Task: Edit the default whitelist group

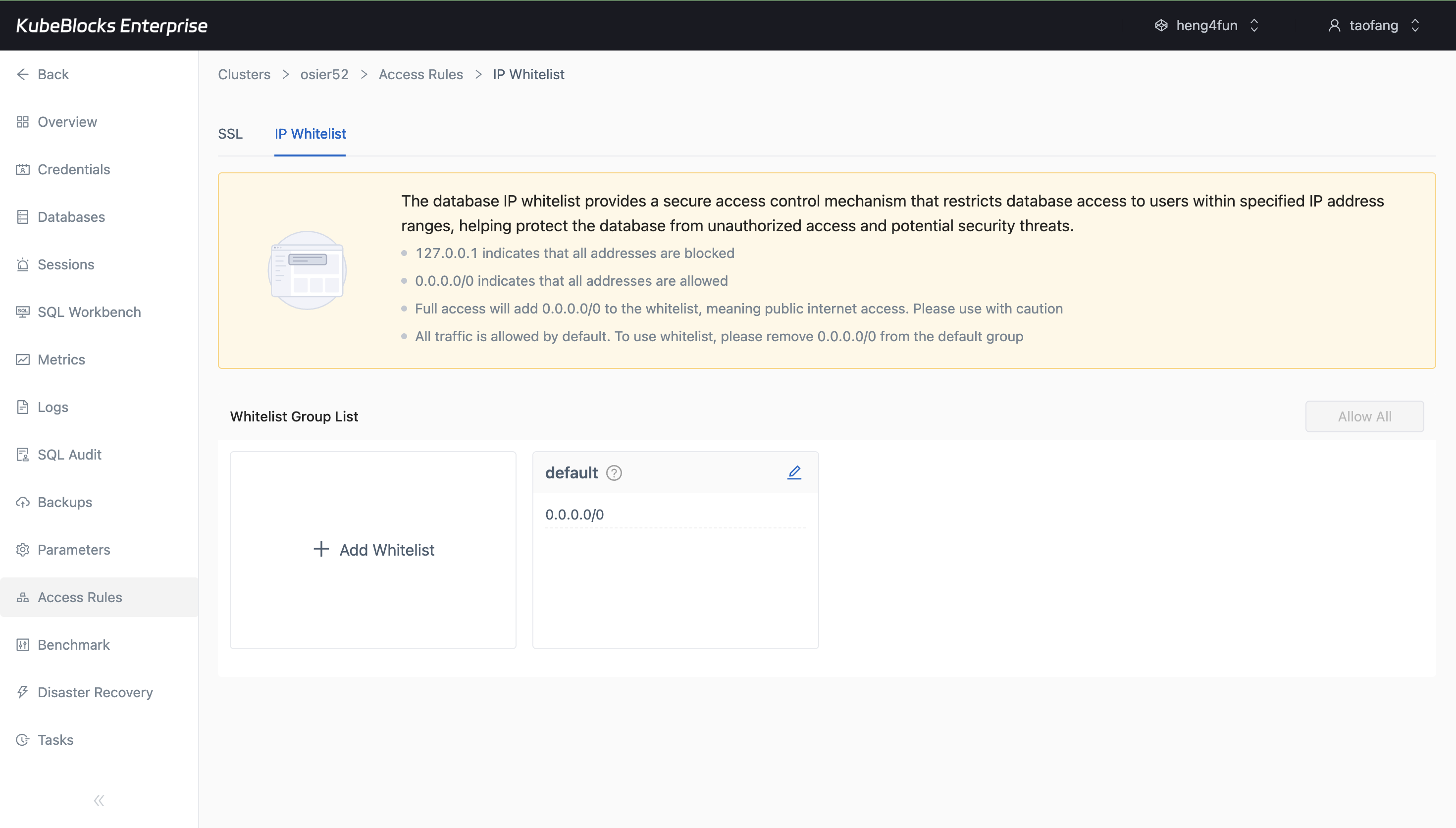Action: (x=794, y=471)
